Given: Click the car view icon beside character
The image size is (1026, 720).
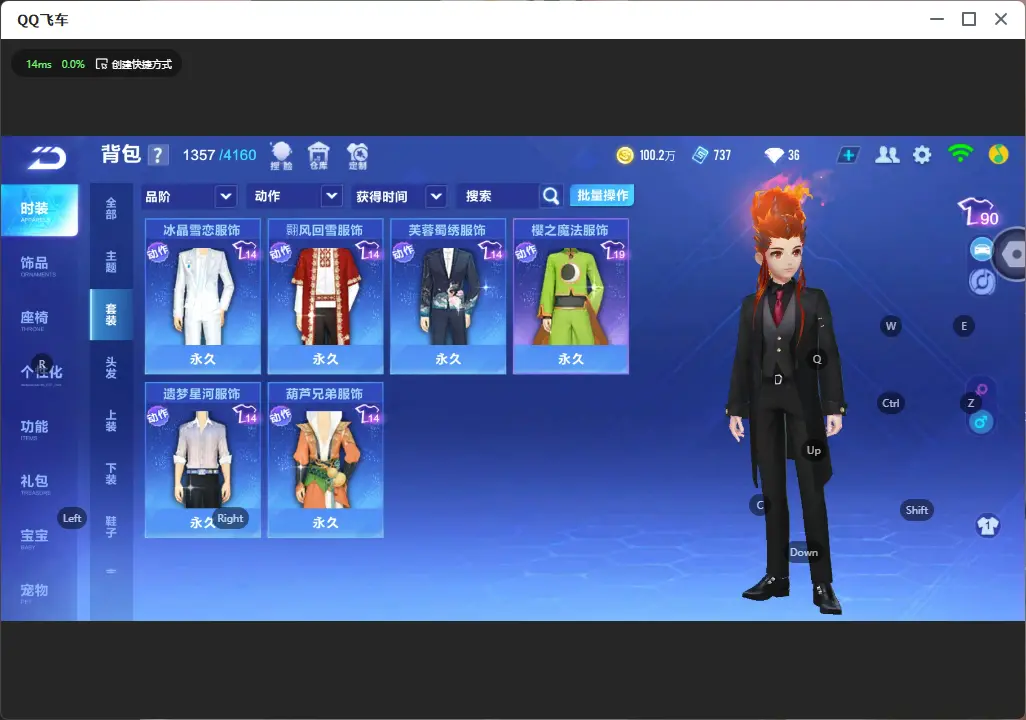Looking at the screenshot, I should [x=982, y=250].
